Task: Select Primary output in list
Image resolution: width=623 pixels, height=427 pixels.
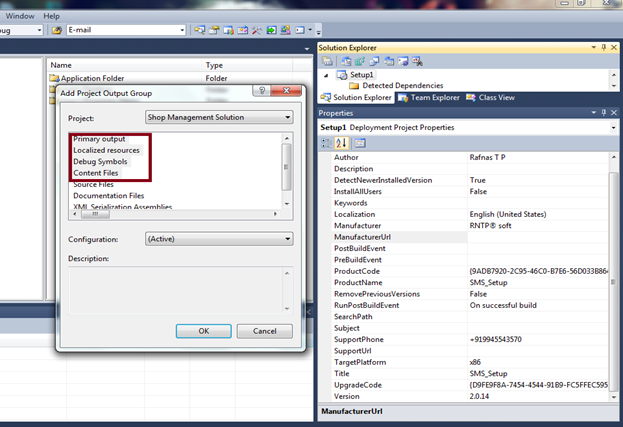Action: pyautogui.click(x=99, y=139)
